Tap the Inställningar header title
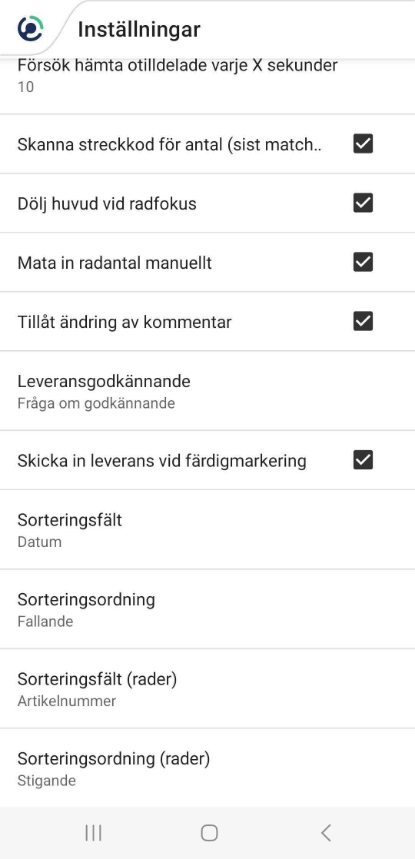415x859 pixels. (139, 29)
